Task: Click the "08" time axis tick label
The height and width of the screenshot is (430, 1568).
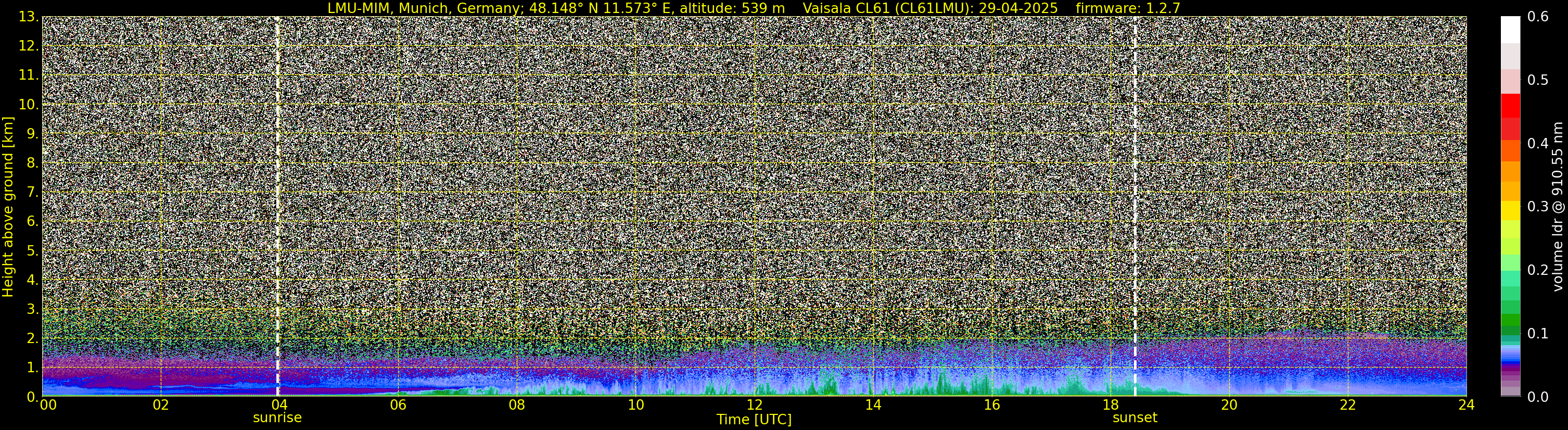Action: (517, 405)
